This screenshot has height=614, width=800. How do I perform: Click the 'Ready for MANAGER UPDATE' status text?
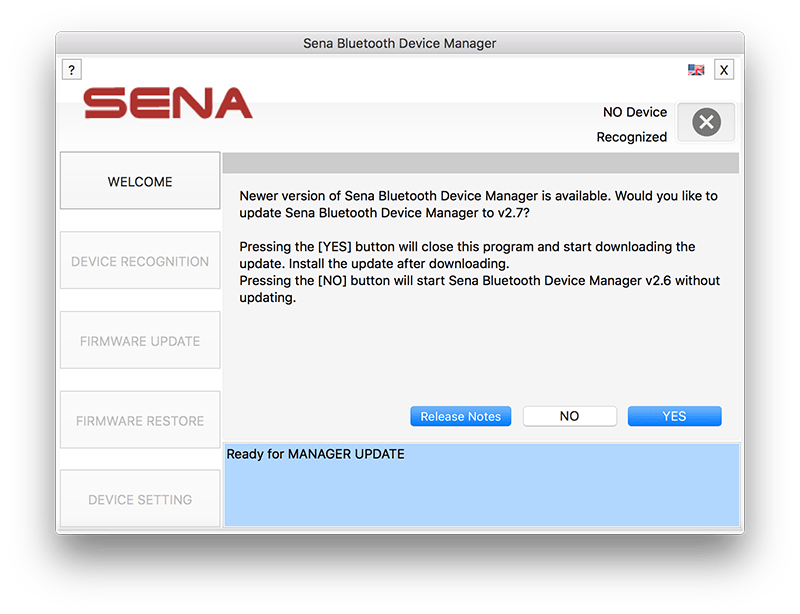pyautogui.click(x=315, y=454)
